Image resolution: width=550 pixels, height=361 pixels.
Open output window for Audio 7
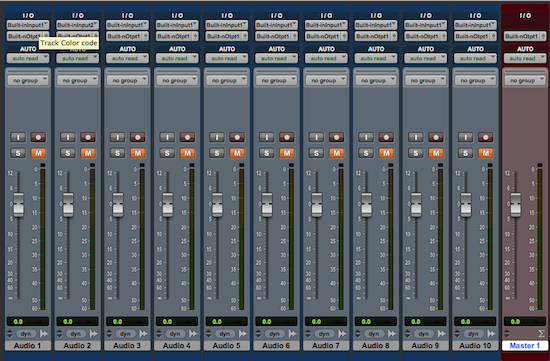click(x=342, y=334)
